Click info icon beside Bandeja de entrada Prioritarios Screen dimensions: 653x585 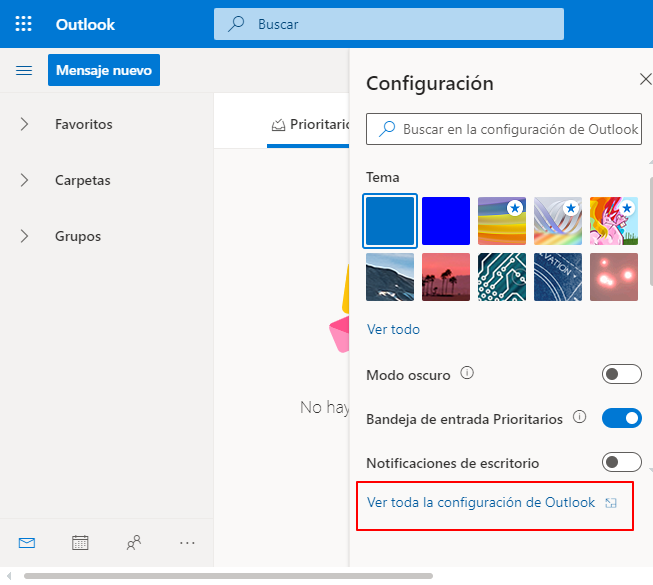pyautogui.click(x=579, y=416)
